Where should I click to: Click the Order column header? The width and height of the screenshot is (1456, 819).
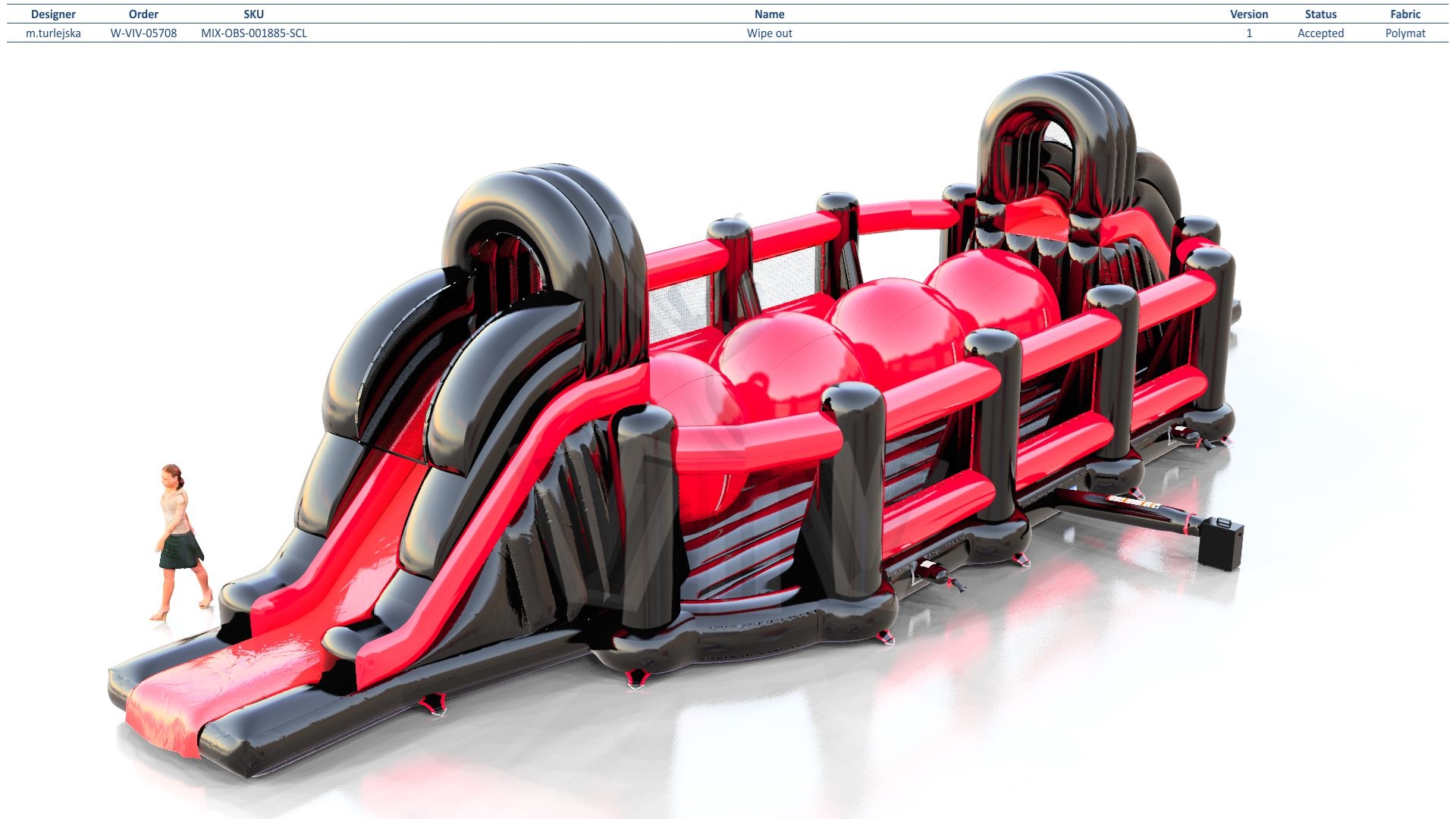[x=143, y=14]
